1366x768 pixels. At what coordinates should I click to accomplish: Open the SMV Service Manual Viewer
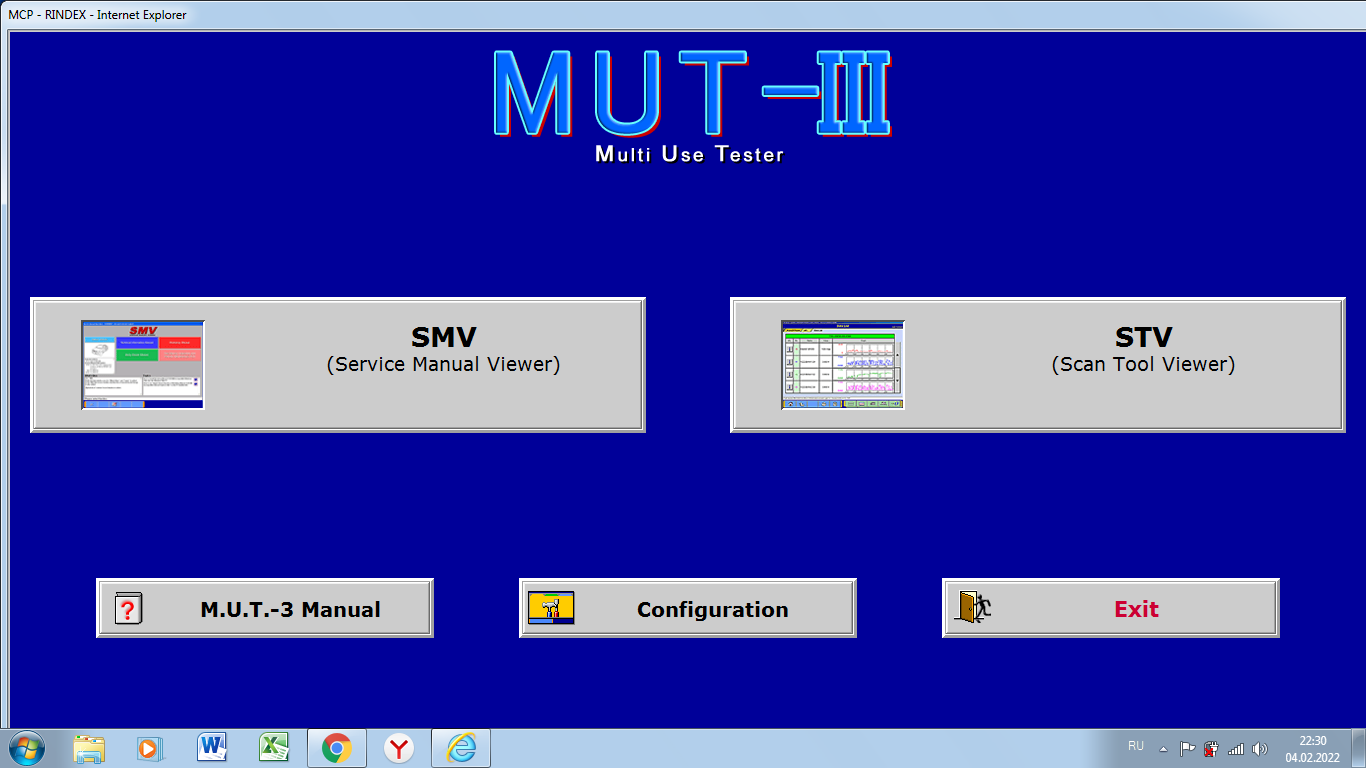tap(443, 350)
